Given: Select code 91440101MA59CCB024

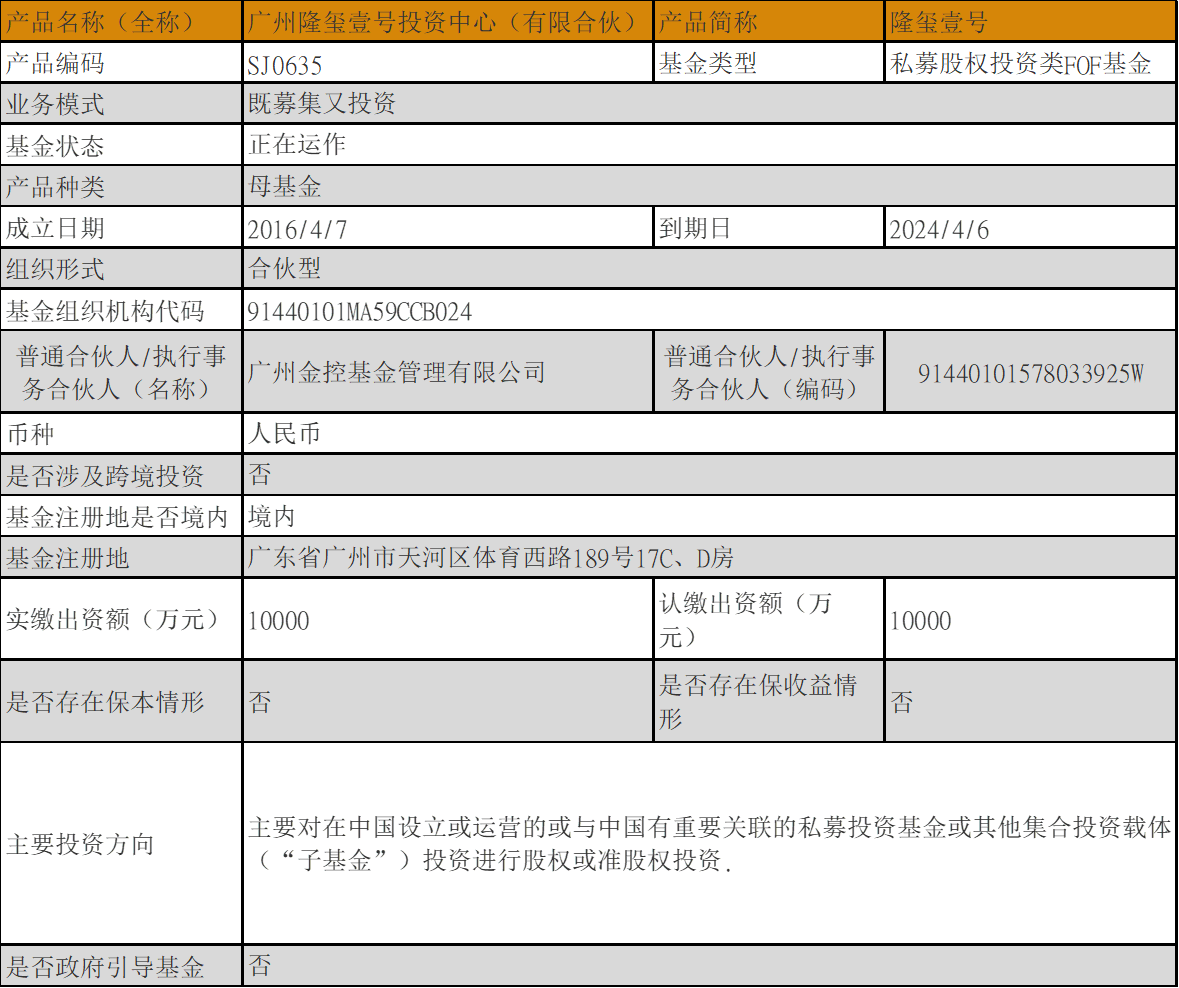Looking at the screenshot, I should click(x=360, y=312).
